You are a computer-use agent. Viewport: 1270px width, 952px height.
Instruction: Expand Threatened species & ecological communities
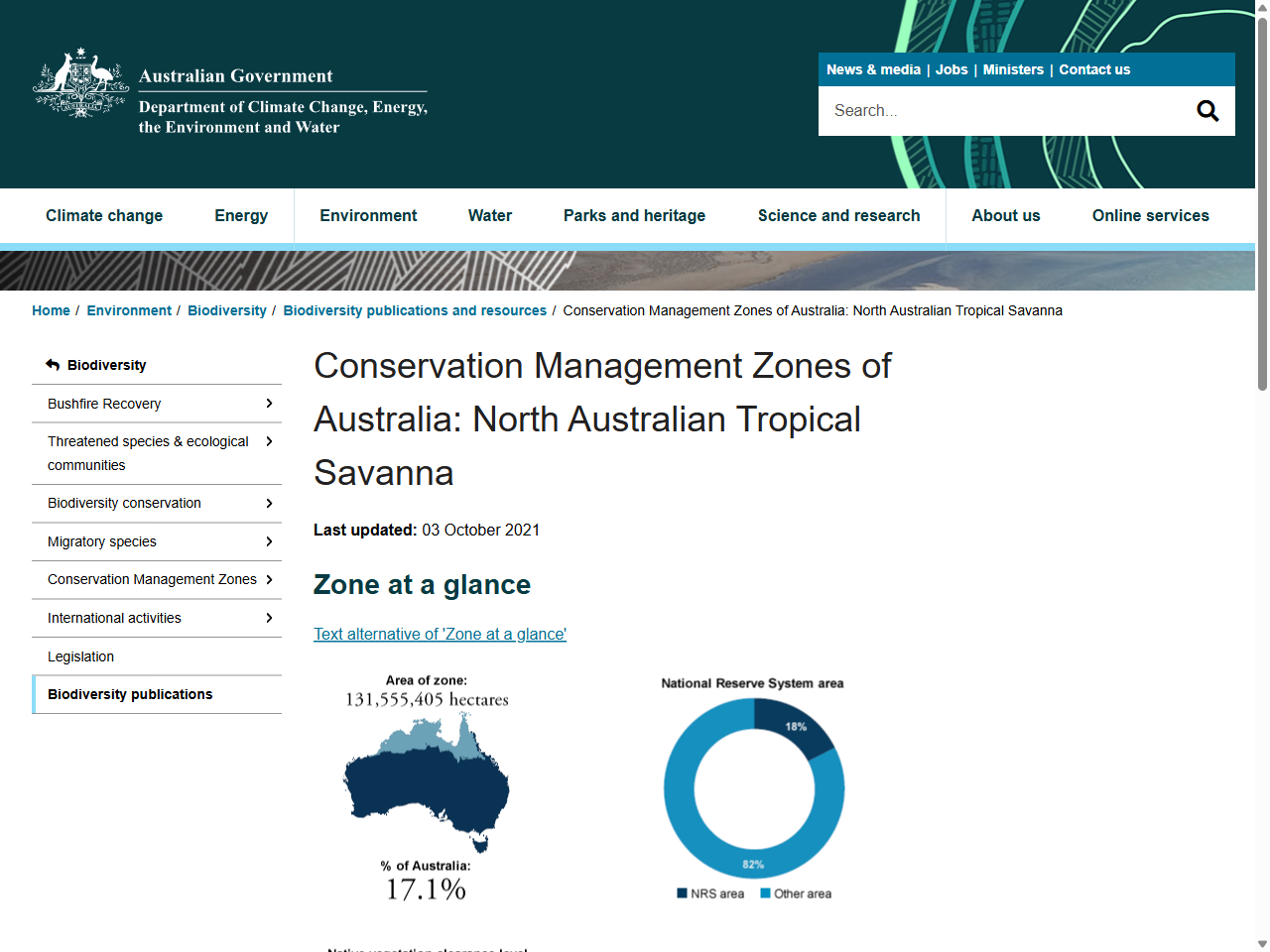(268, 441)
